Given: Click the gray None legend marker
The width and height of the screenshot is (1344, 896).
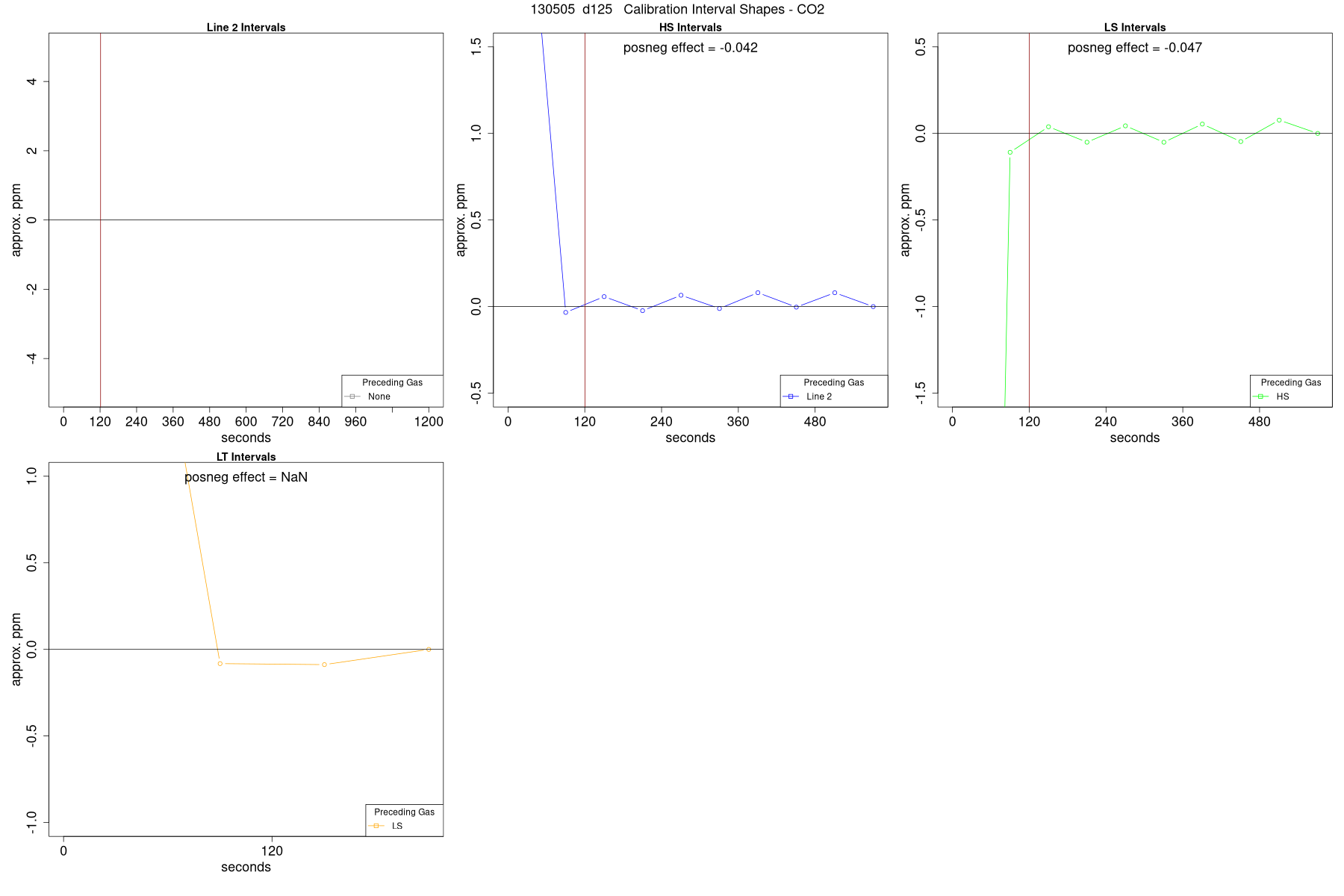Looking at the screenshot, I should (x=352, y=396).
